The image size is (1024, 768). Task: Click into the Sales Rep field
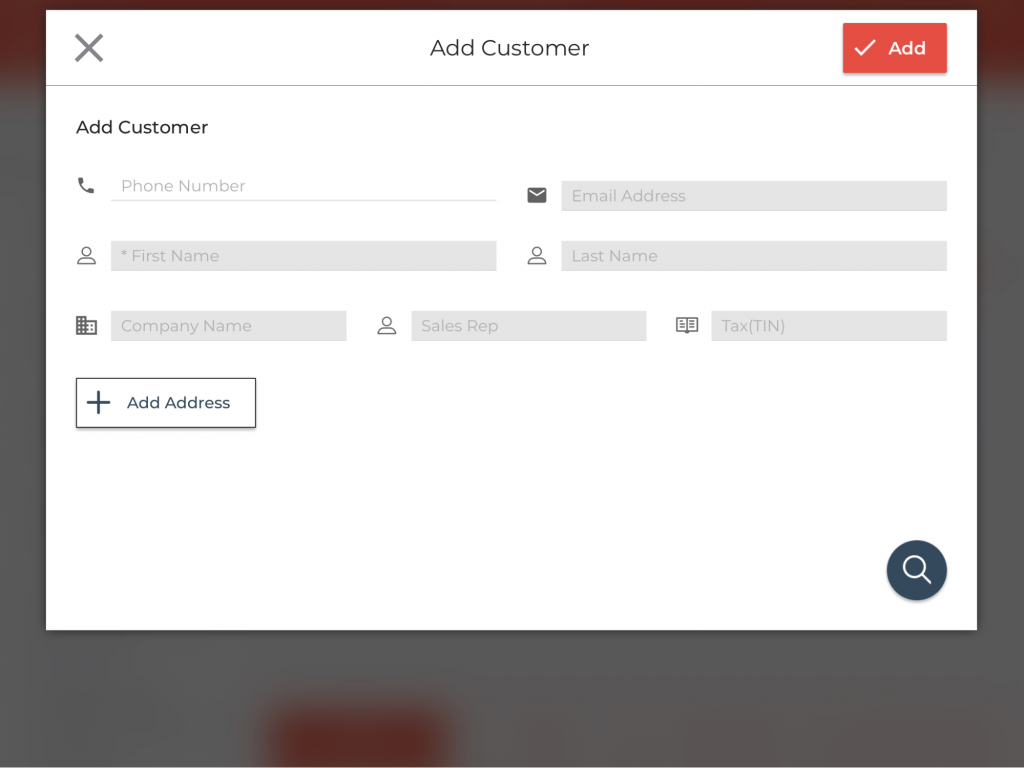tap(528, 326)
